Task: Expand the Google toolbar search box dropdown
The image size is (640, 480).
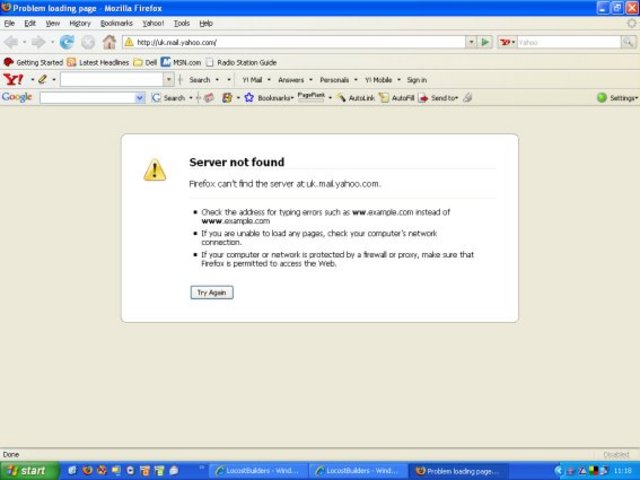Action: tap(140, 97)
